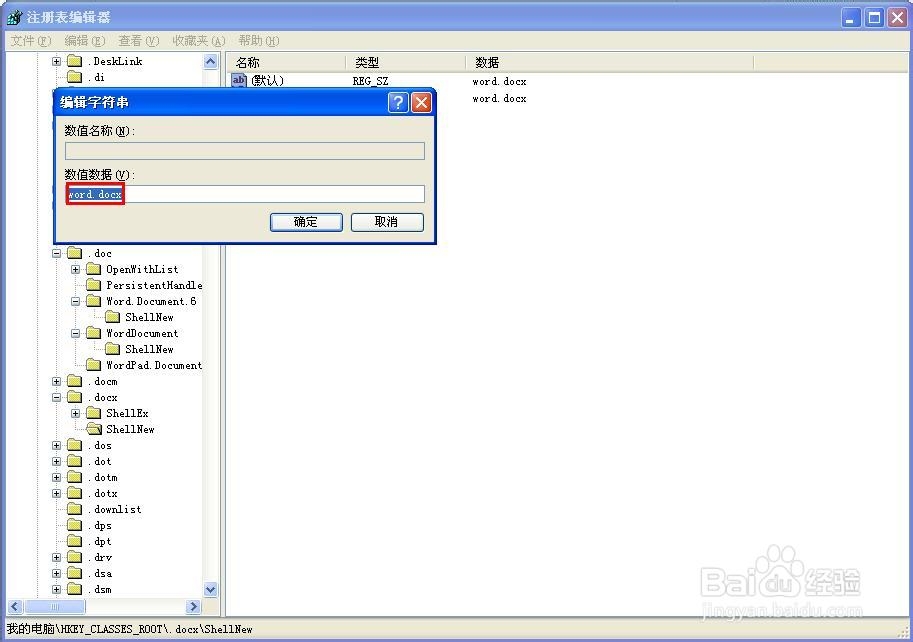
Task: Collapse the .docx registry key
Action: 56,397
